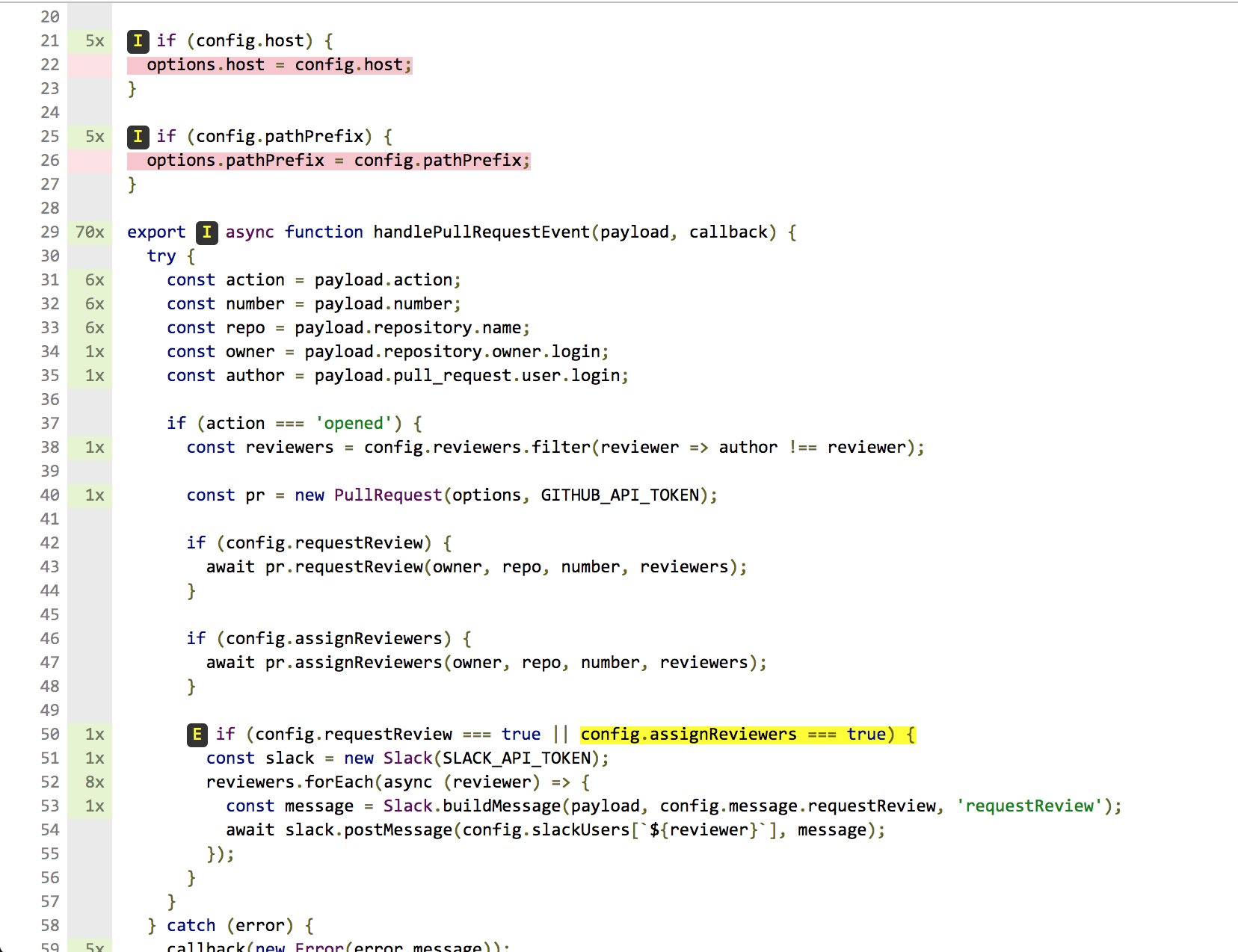Click the 'const number = payload.number;' line
Screen dimensions: 1238x952
[x=314, y=304]
